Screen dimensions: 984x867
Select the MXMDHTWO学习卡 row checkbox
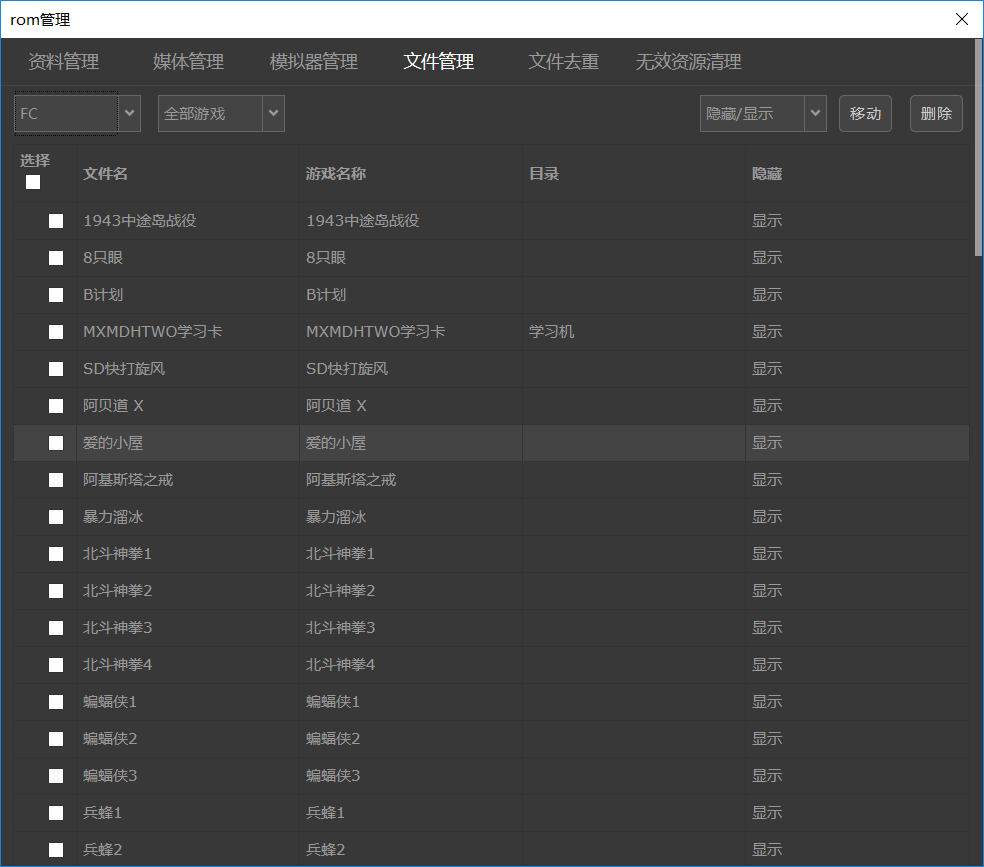(x=56, y=332)
